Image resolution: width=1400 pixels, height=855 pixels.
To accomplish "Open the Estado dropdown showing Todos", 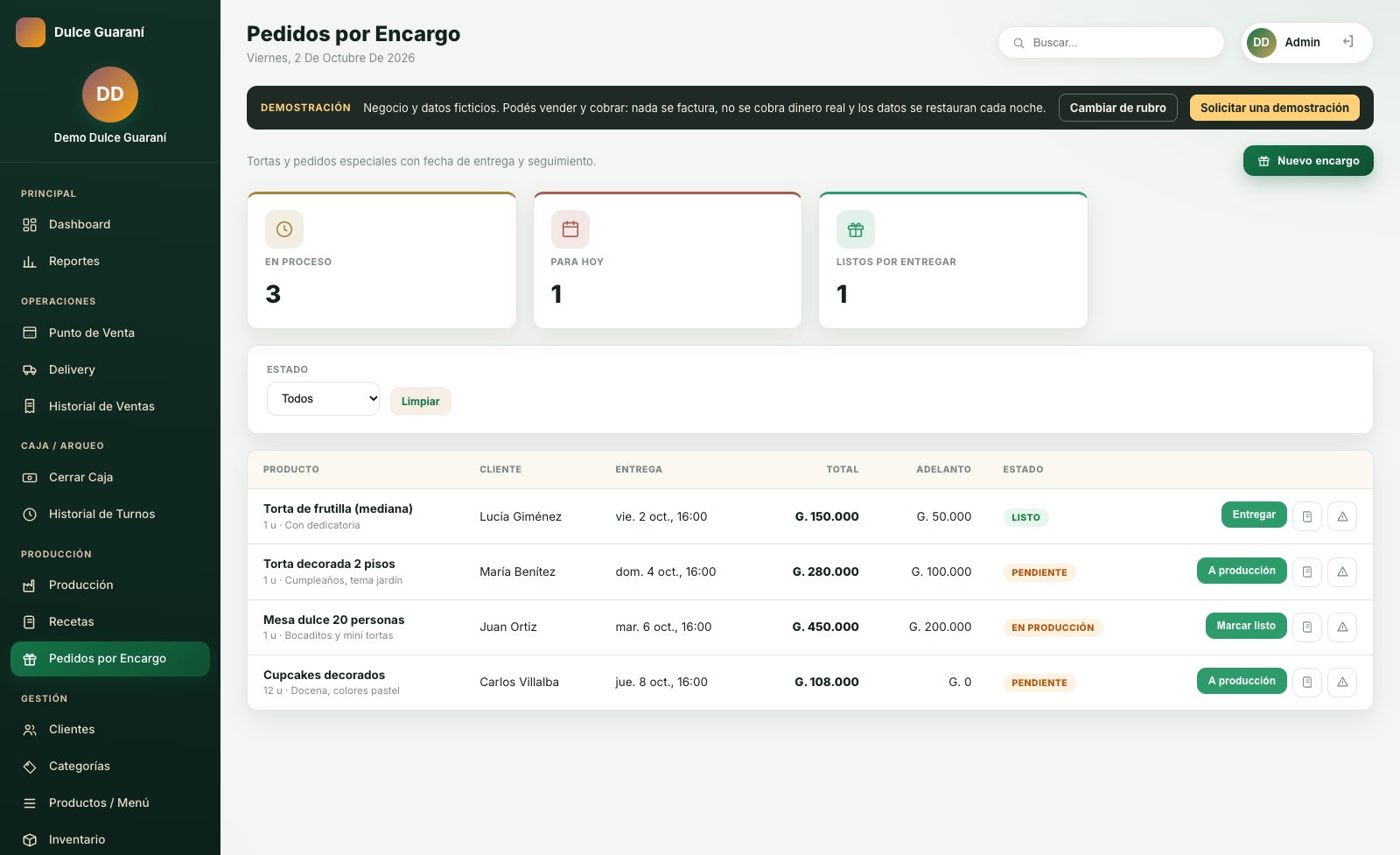I will pos(323,398).
